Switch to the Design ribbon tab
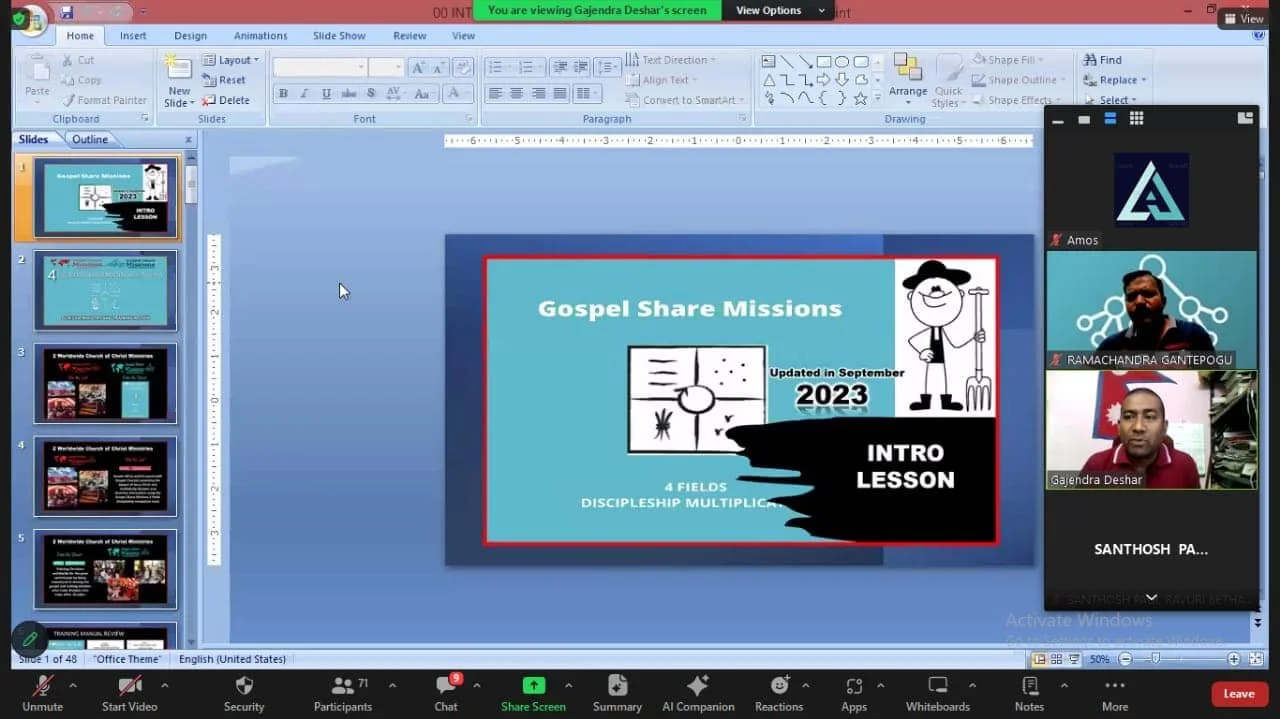This screenshot has height=719, width=1280. pos(190,36)
